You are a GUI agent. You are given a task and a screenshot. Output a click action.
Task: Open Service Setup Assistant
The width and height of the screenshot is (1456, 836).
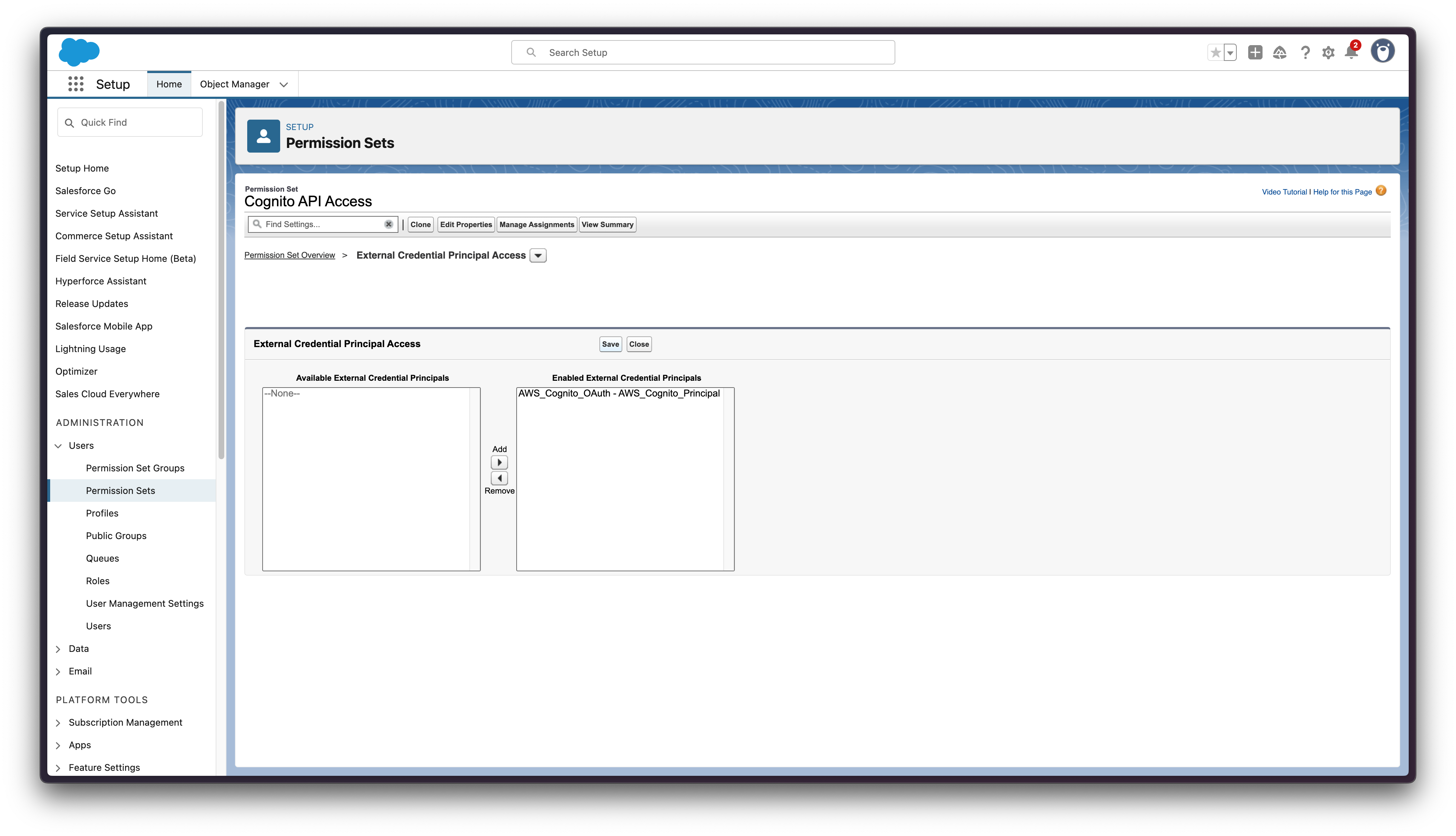click(106, 213)
